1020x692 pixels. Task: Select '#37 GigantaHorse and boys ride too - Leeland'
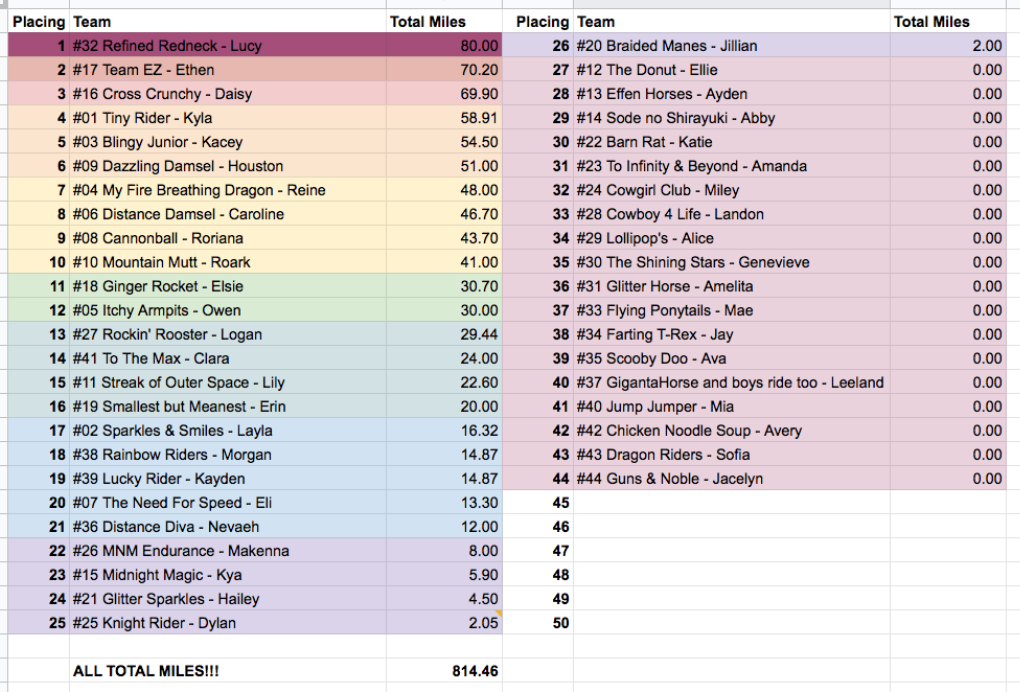732,382
